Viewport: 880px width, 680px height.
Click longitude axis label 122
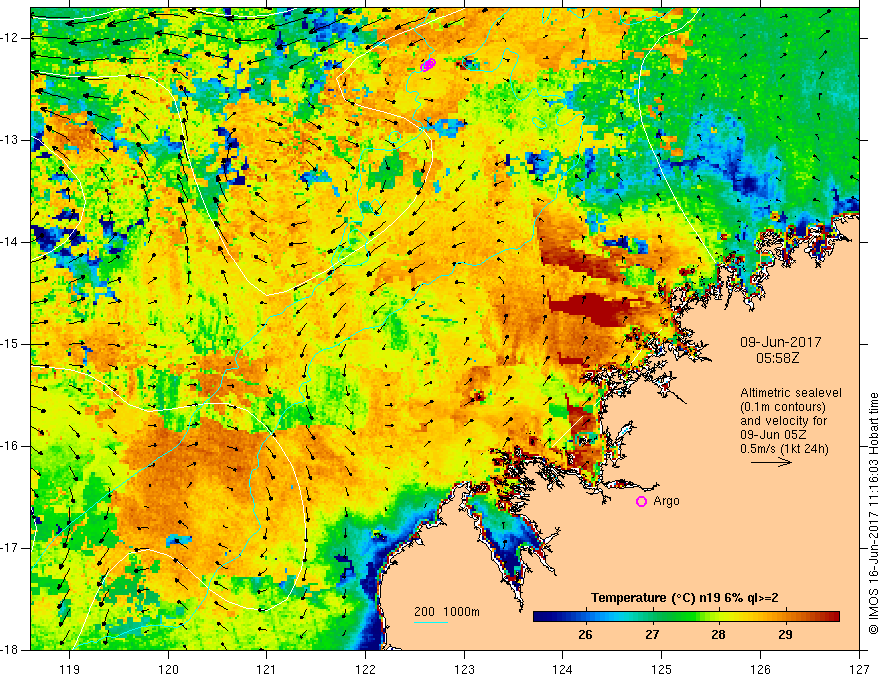click(x=365, y=669)
